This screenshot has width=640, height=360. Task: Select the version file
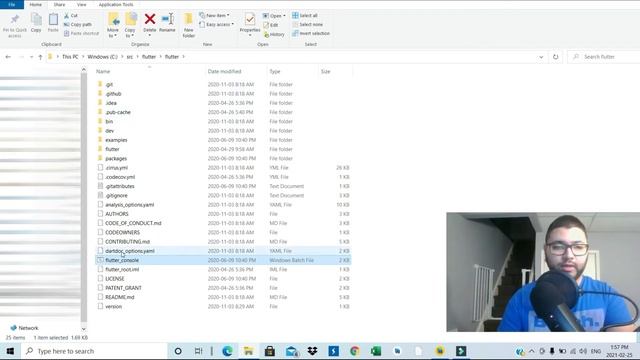(x=113, y=307)
